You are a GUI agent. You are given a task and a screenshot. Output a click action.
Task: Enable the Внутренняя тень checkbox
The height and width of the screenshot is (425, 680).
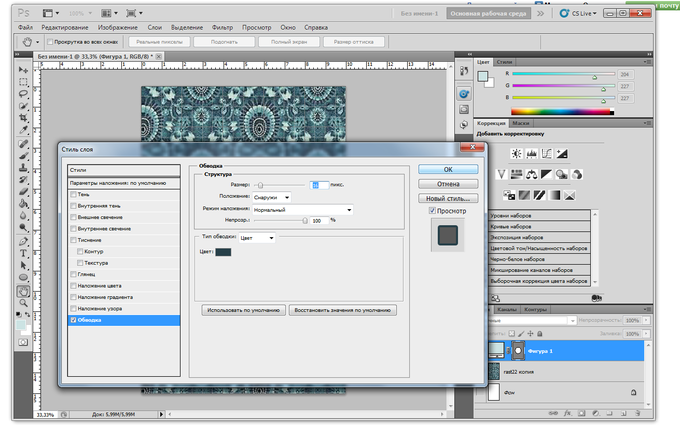73,206
